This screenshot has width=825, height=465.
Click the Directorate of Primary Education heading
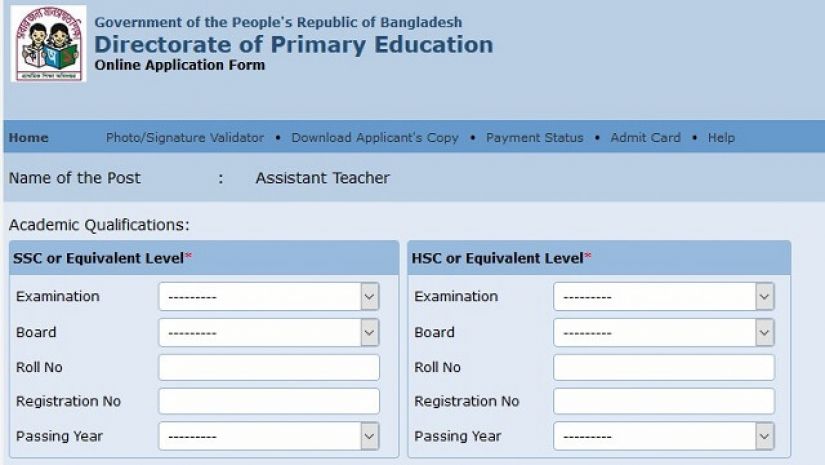pos(293,45)
